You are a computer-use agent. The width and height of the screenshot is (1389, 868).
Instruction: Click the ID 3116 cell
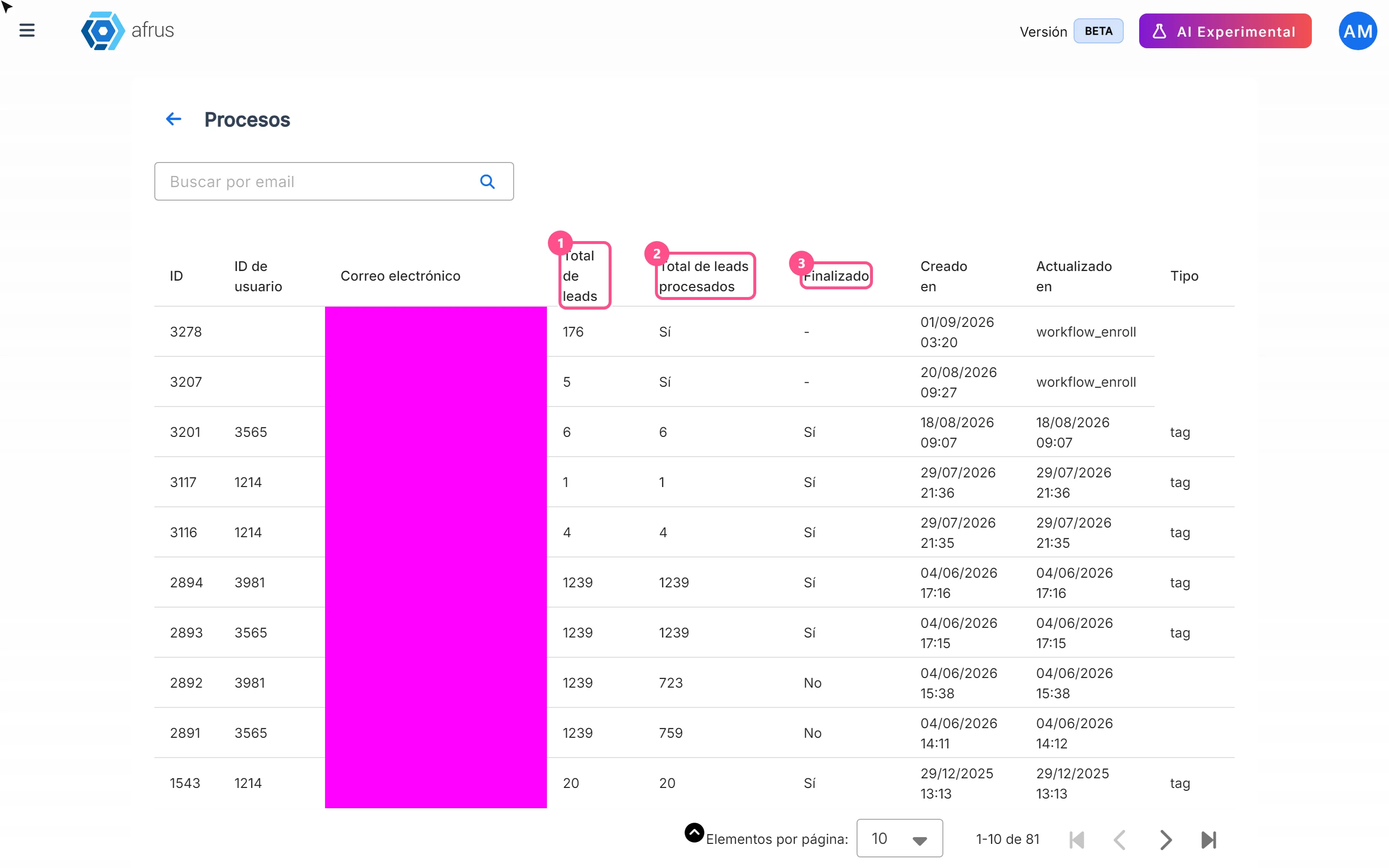click(x=184, y=532)
